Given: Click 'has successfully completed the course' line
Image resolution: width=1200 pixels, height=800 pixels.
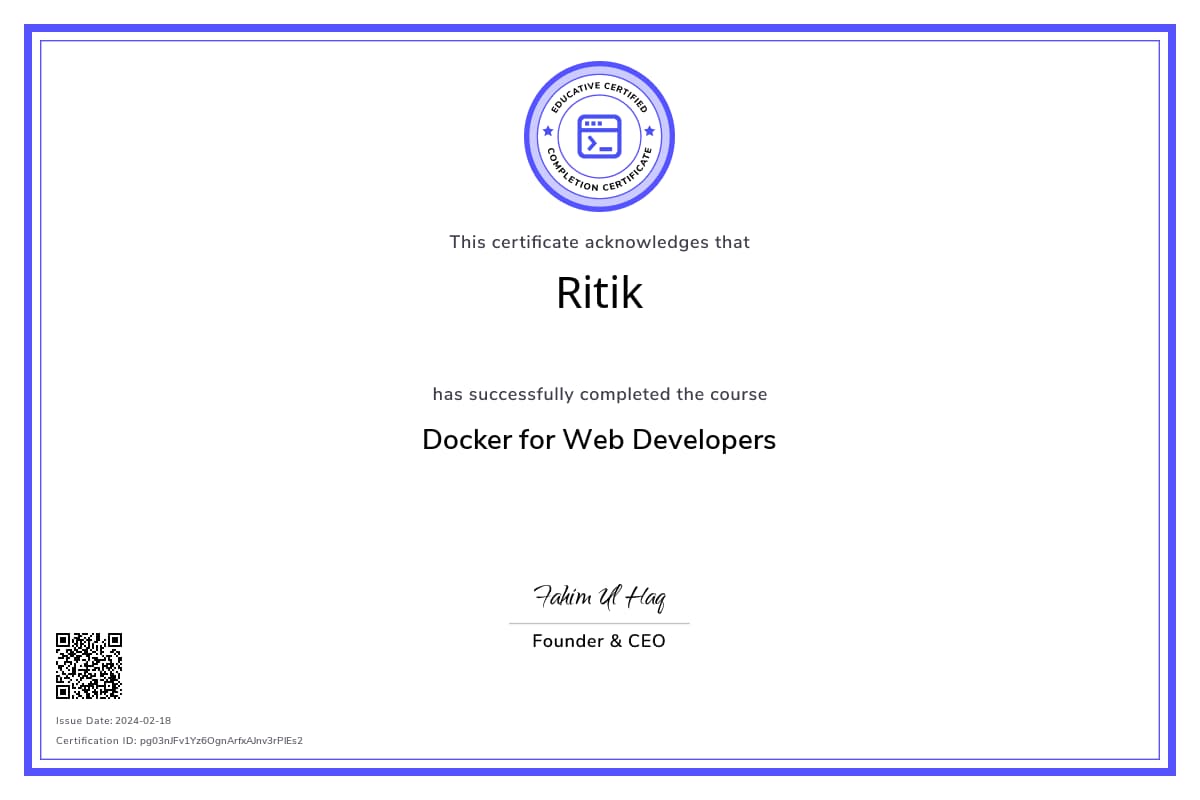Looking at the screenshot, I should click(599, 394).
